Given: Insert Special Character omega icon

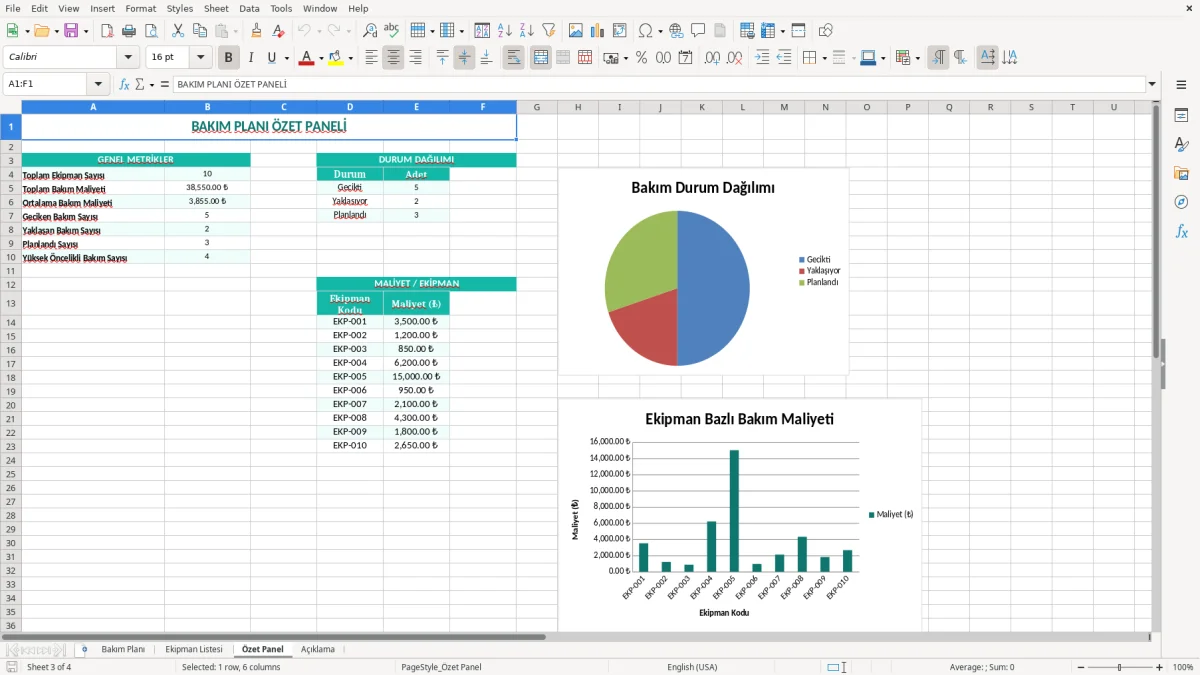Looking at the screenshot, I should pyautogui.click(x=645, y=31).
